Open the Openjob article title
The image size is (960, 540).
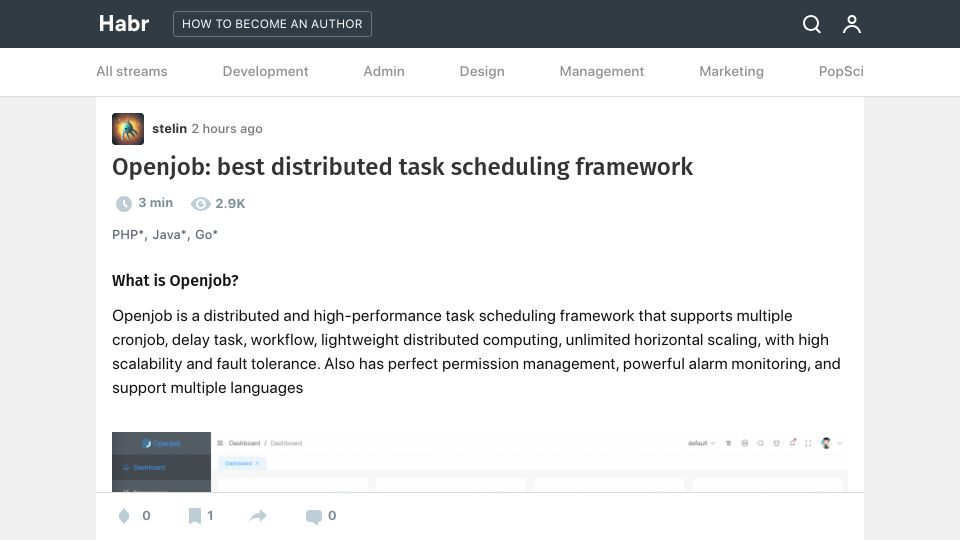(x=402, y=167)
